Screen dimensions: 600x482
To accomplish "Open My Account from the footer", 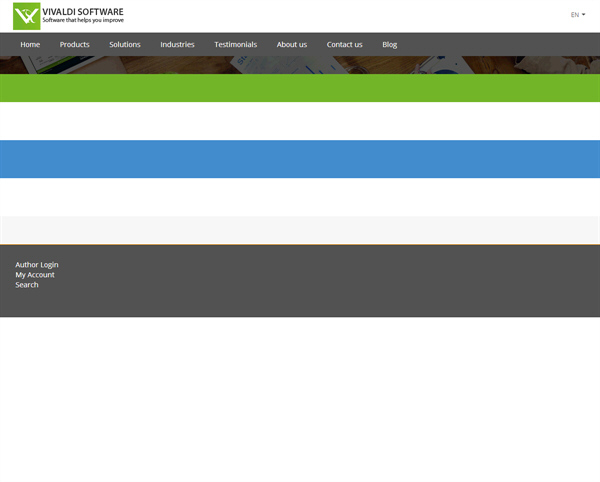I will [35, 275].
